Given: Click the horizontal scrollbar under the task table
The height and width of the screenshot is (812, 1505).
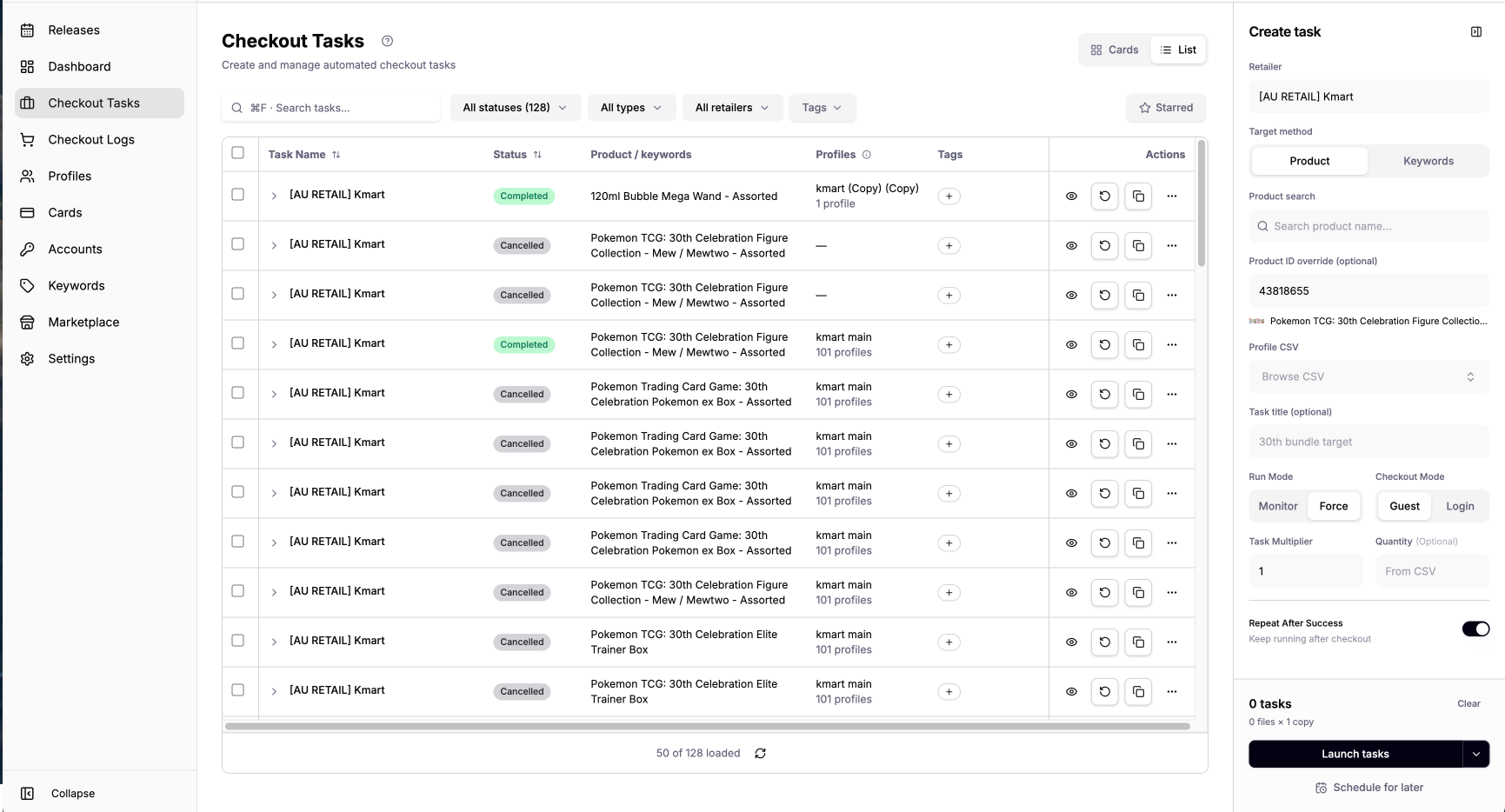Looking at the screenshot, I should click(x=708, y=727).
